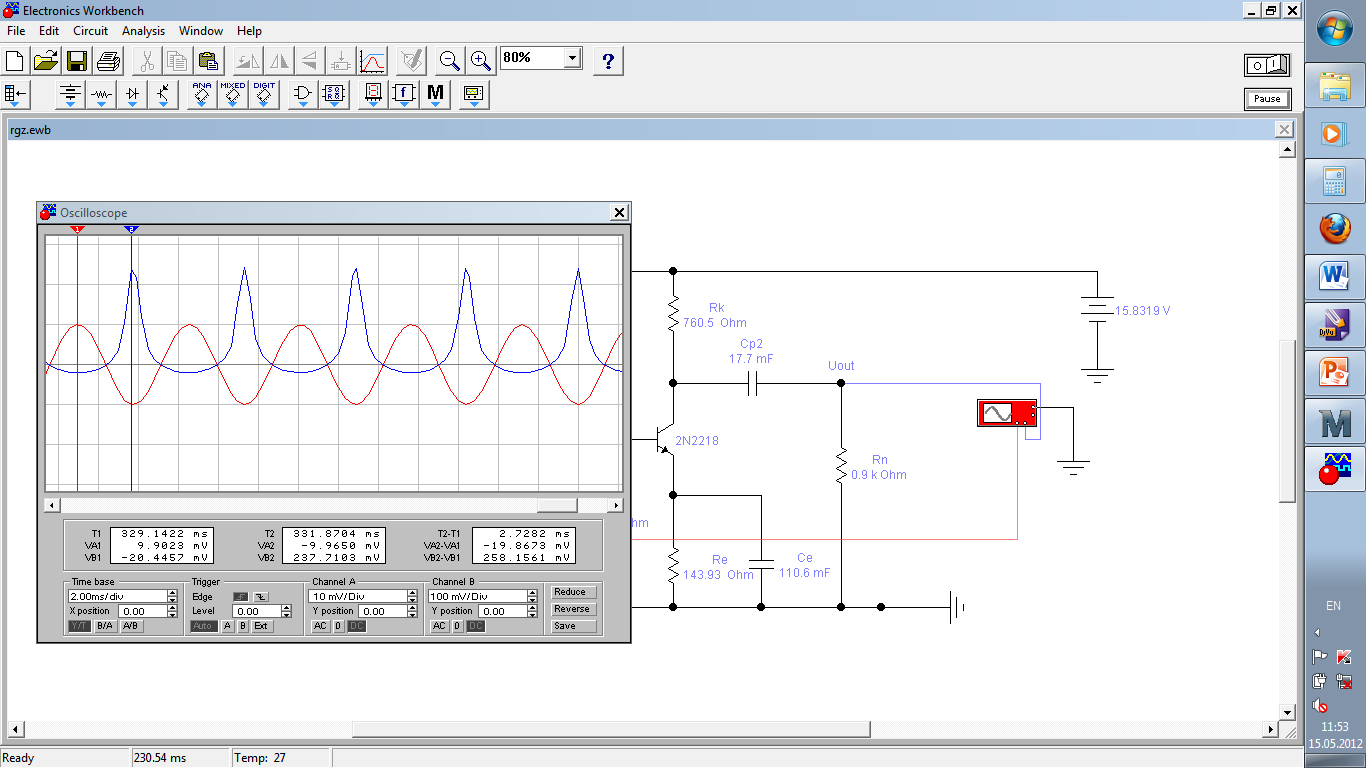Click the Rotate component icon
The image size is (1366, 768).
[x=247, y=61]
